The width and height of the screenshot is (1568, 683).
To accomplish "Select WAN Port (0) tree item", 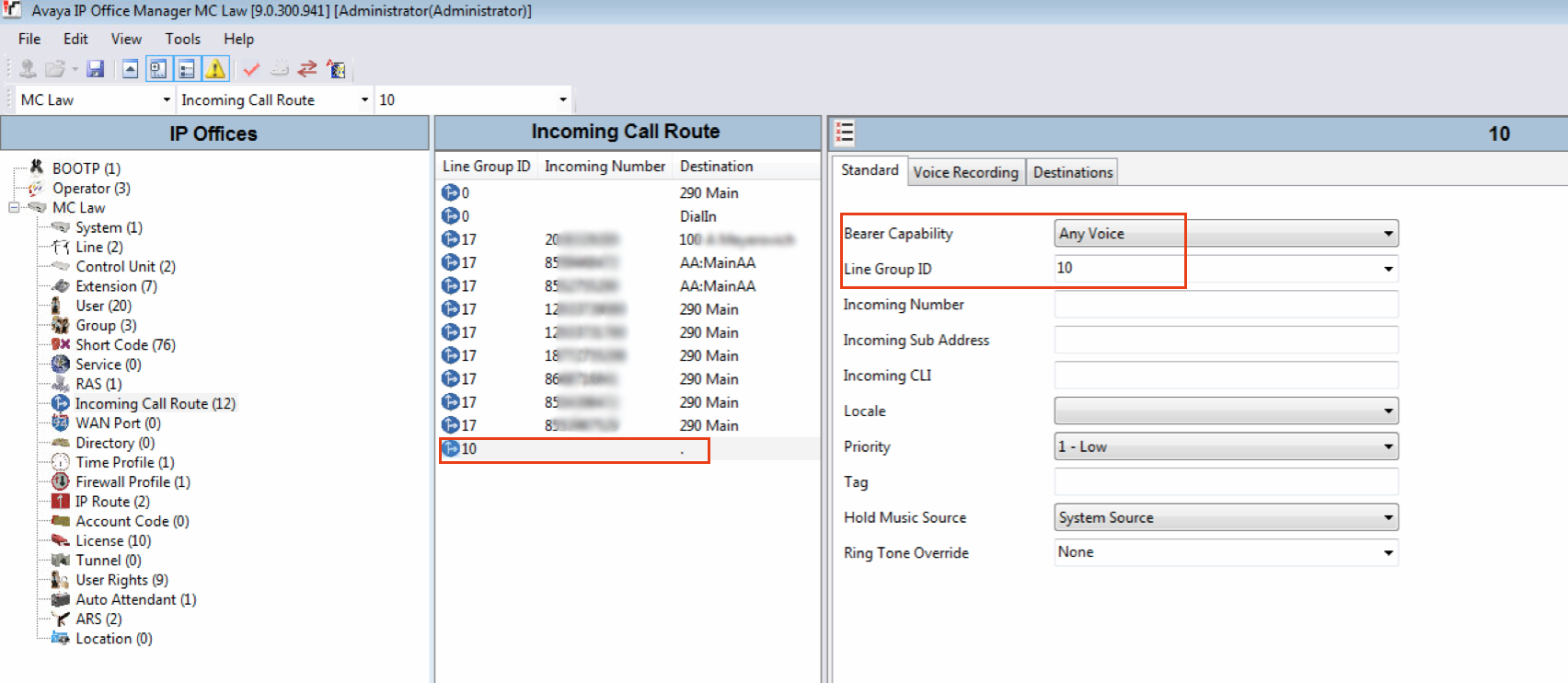I will pyautogui.click(x=118, y=423).
